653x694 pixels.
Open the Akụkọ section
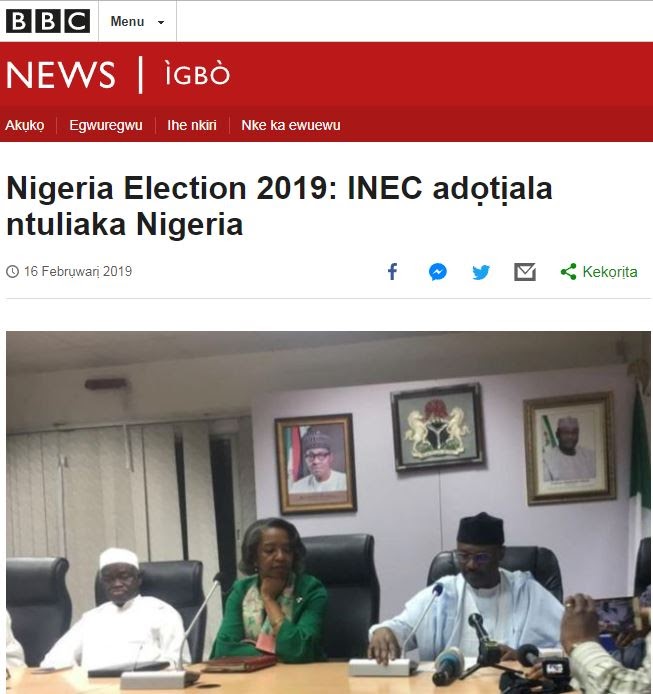point(25,125)
